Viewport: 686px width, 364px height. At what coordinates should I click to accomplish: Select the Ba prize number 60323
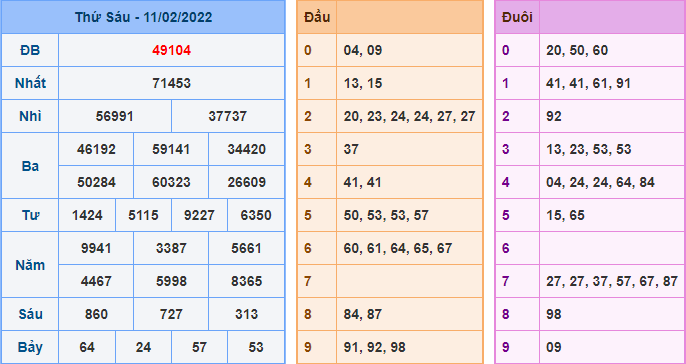(x=171, y=182)
